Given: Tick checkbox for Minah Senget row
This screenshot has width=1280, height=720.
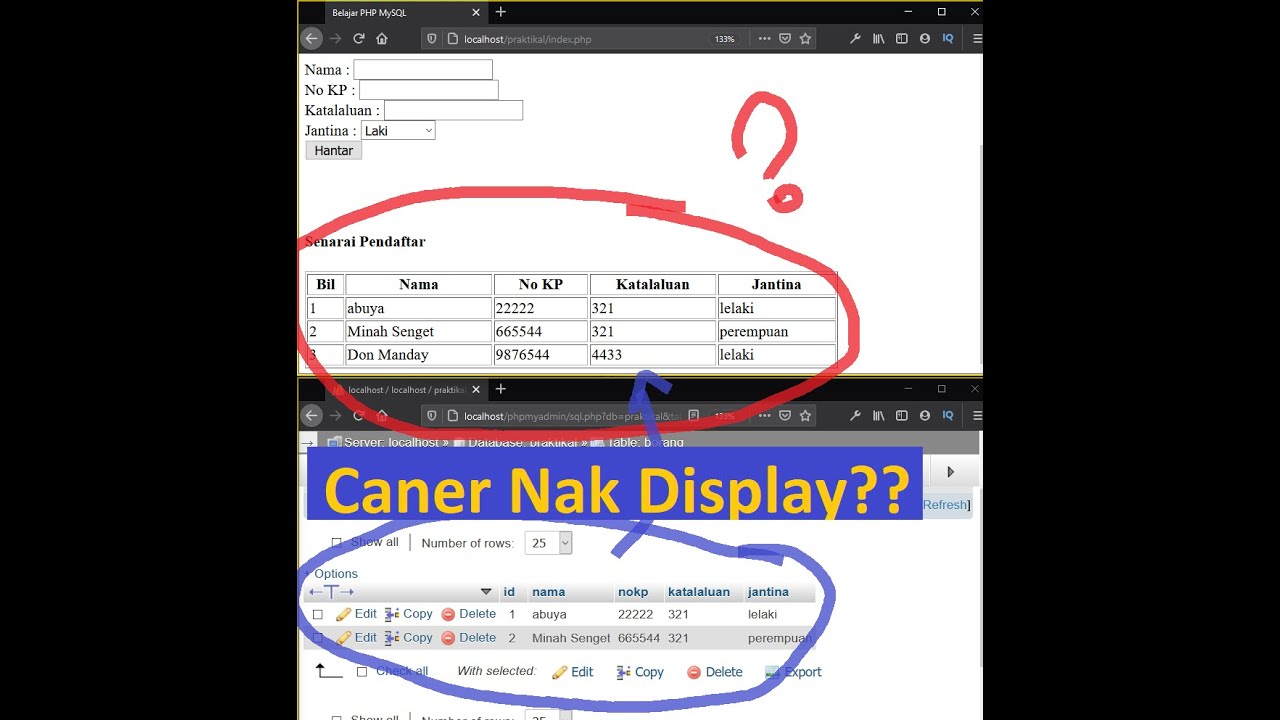Looking at the screenshot, I should pyautogui.click(x=318, y=638).
